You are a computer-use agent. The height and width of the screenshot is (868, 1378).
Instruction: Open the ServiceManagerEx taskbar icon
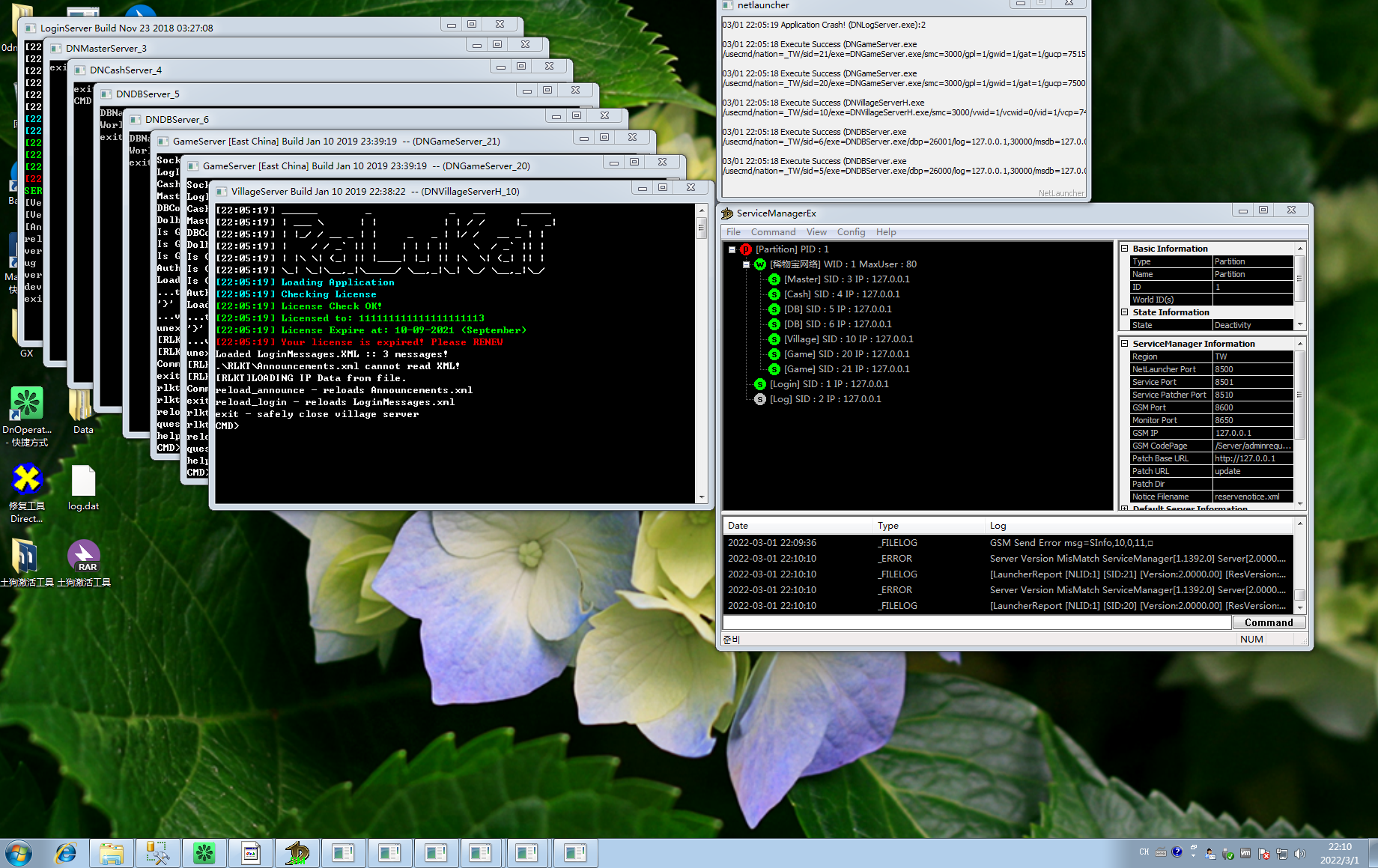click(x=297, y=852)
